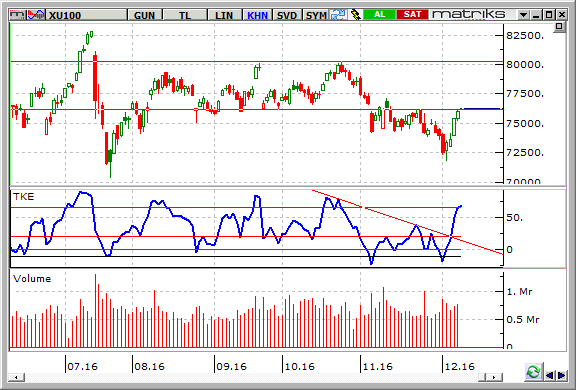576x390 pixels.
Task: Click the horizontal scrollbar thumb
Action: pos(482,377)
